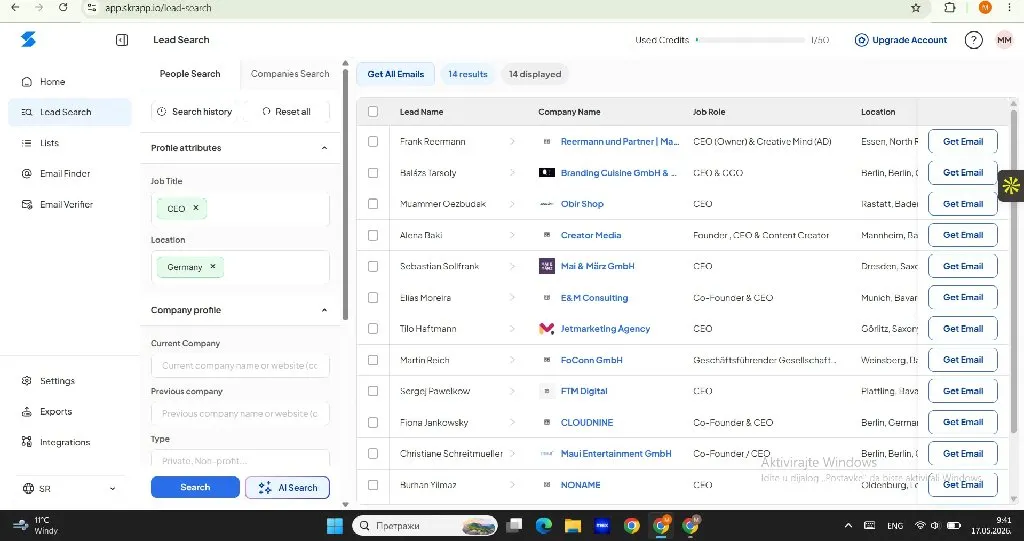Remove the CEO job title tag
This screenshot has width=1024, height=541.
click(x=195, y=208)
